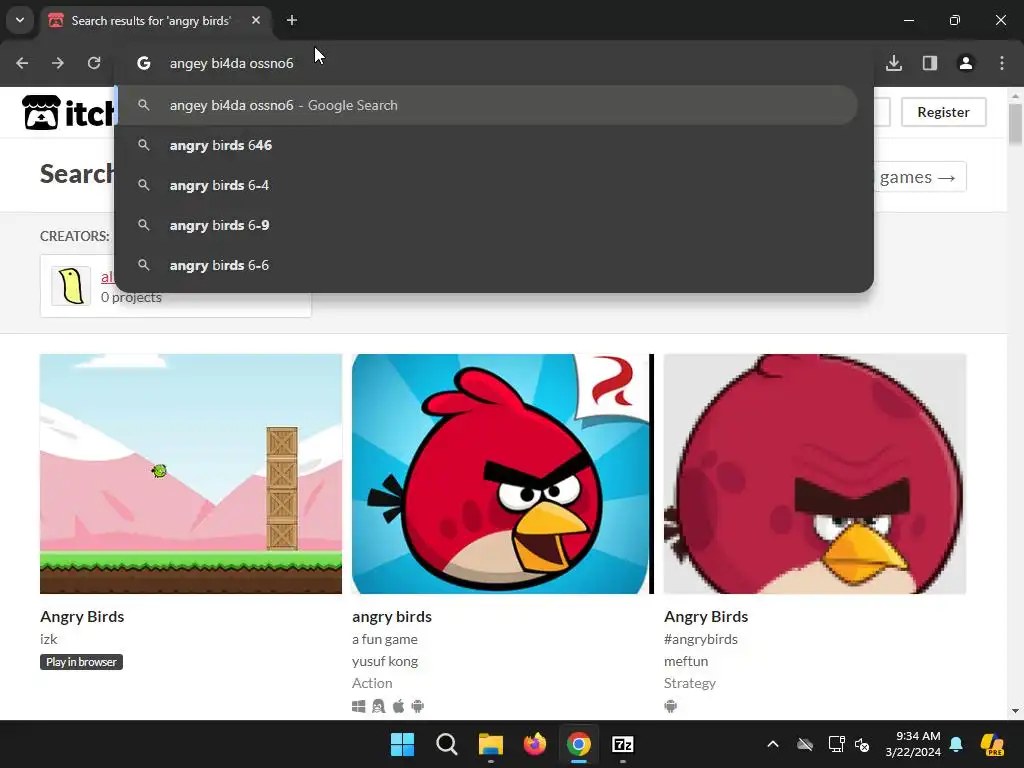1024x768 pixels.
Task: Click '0 projects' creator text
Action: (131, 297)
